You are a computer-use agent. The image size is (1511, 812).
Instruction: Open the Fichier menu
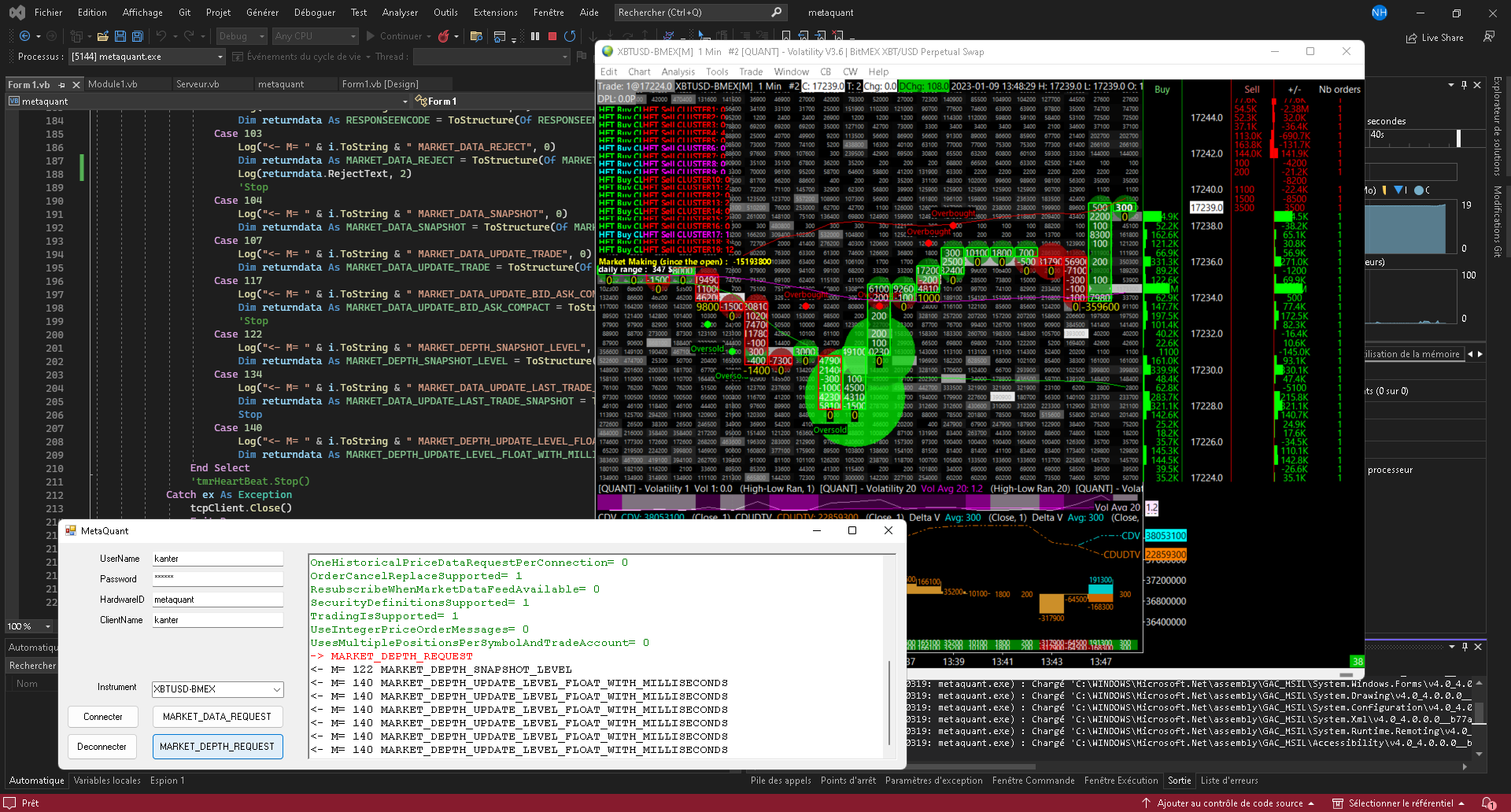point(48,13)
